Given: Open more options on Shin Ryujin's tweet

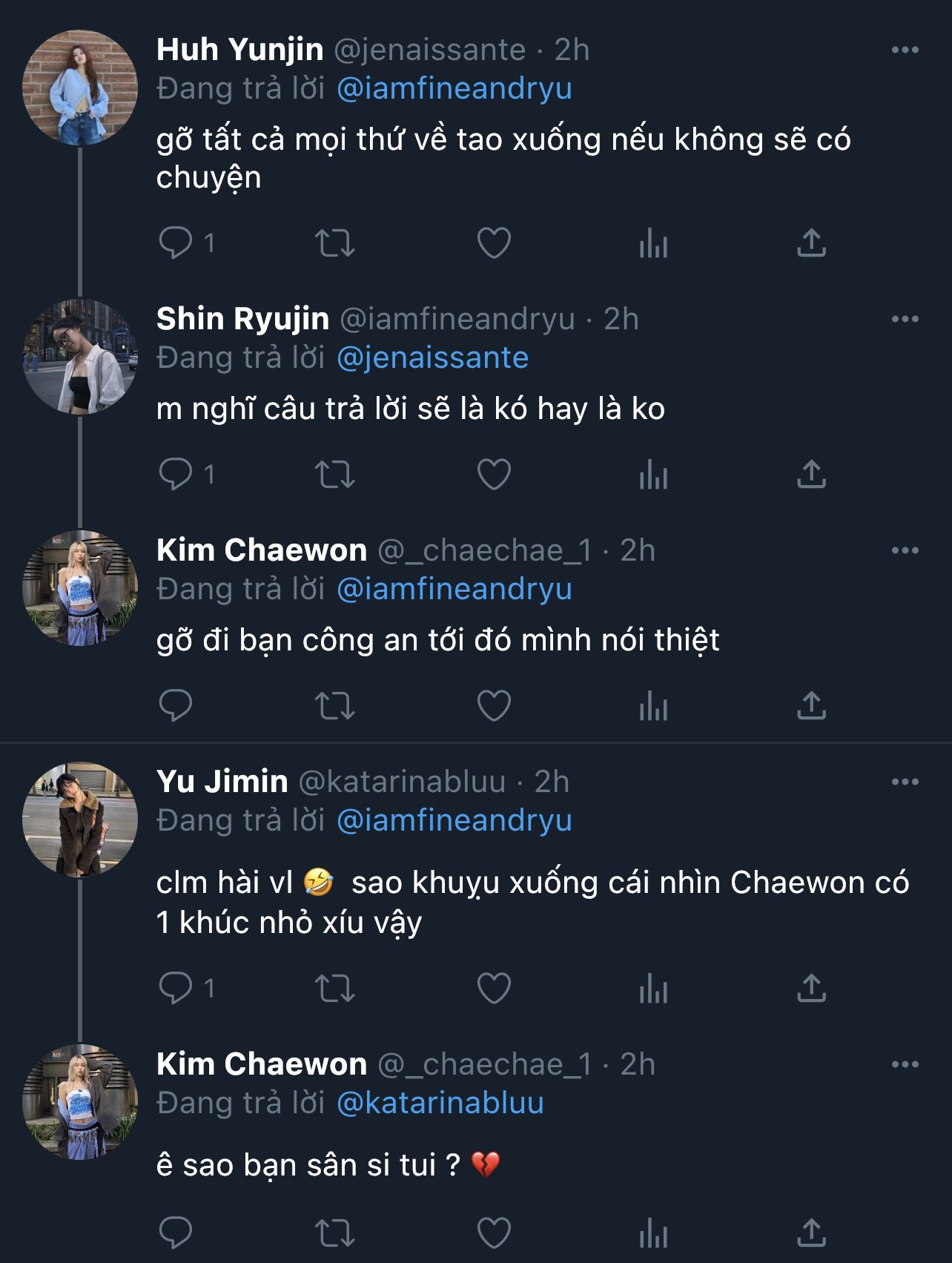Looking at the screenshot, I should tap(905, 320).
